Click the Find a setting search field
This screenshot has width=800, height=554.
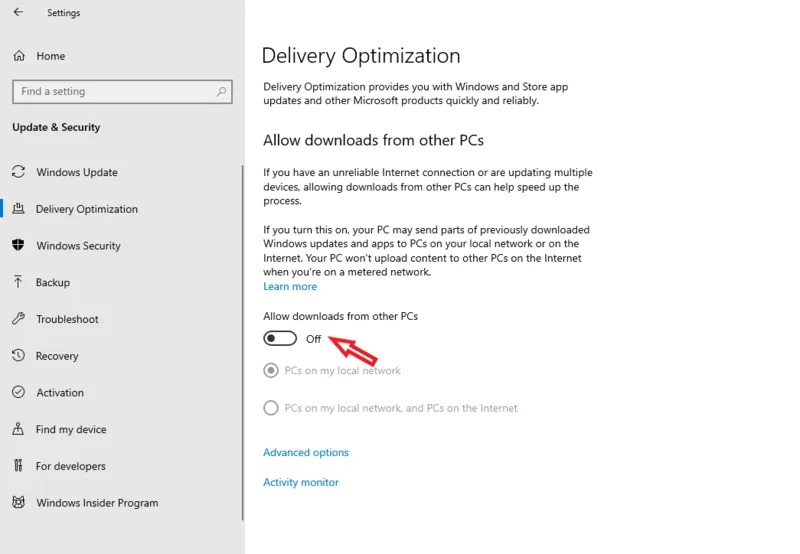(122, 92)
